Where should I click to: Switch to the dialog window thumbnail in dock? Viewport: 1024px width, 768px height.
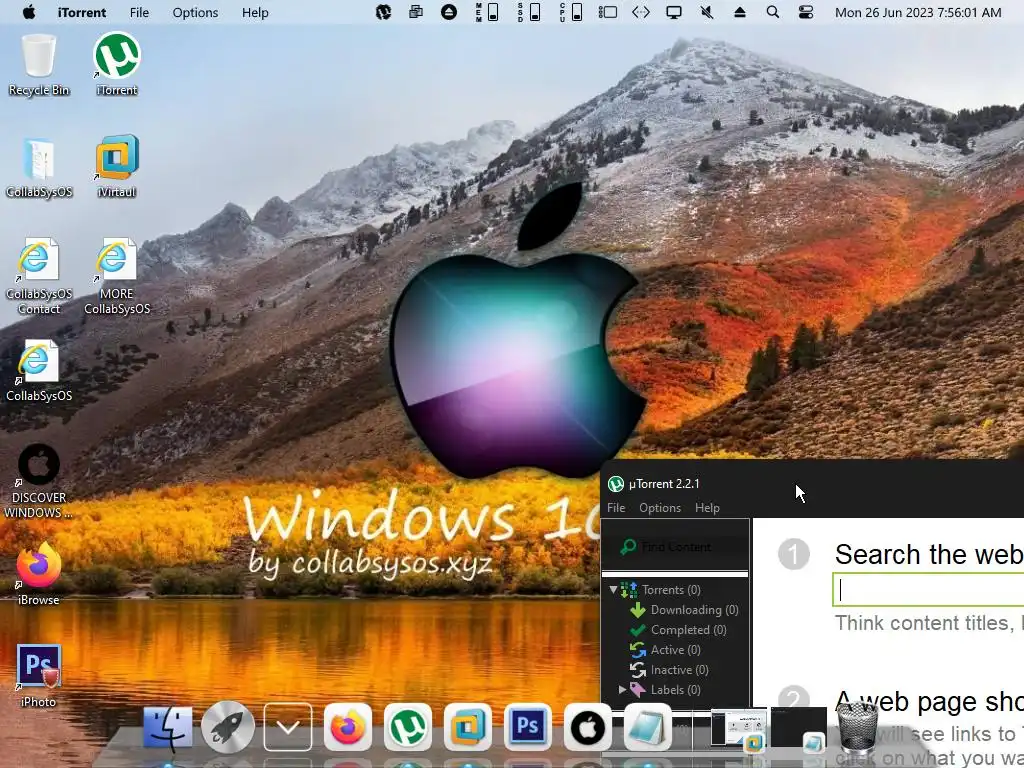pyautogui.click(x=739, y=727)
